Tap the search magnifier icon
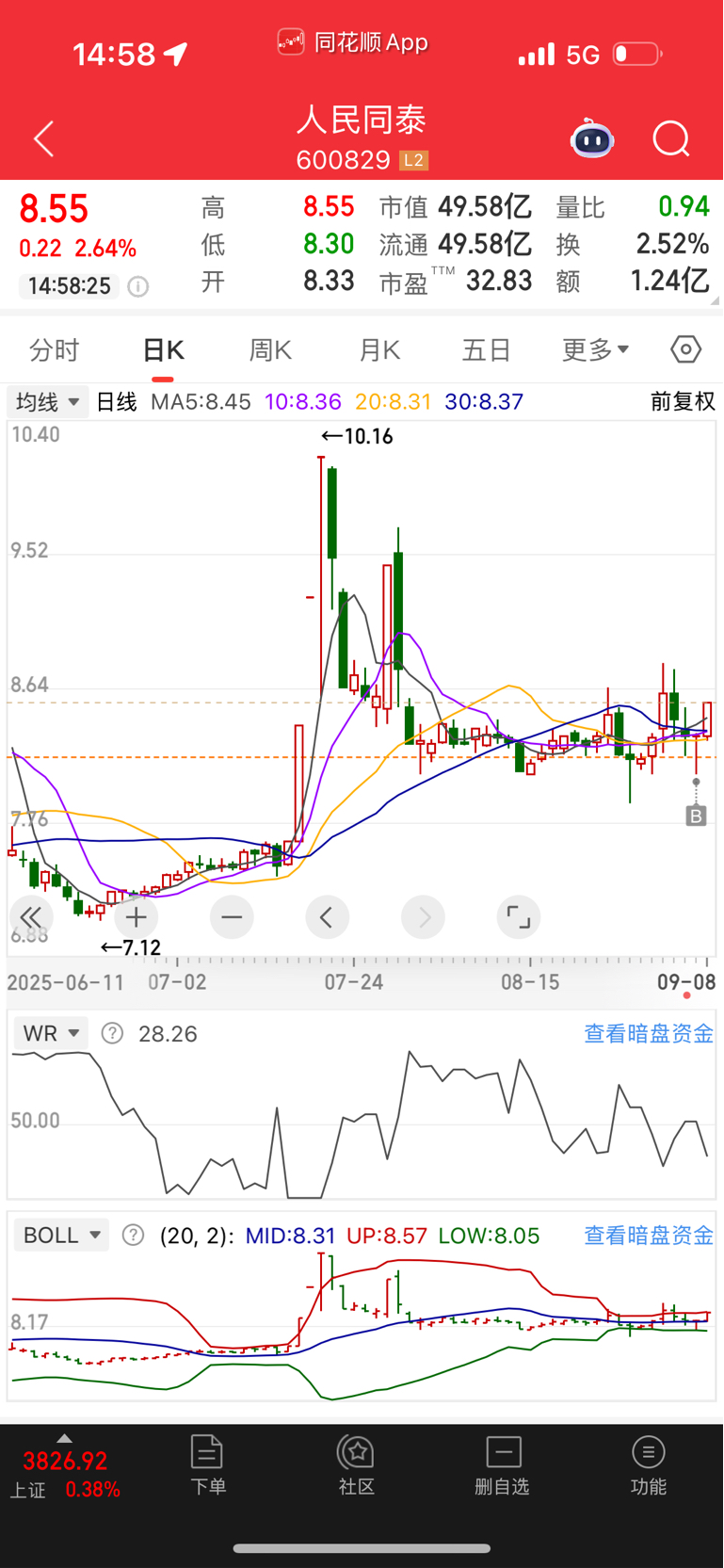724x1568 pixels. point(671,139)
